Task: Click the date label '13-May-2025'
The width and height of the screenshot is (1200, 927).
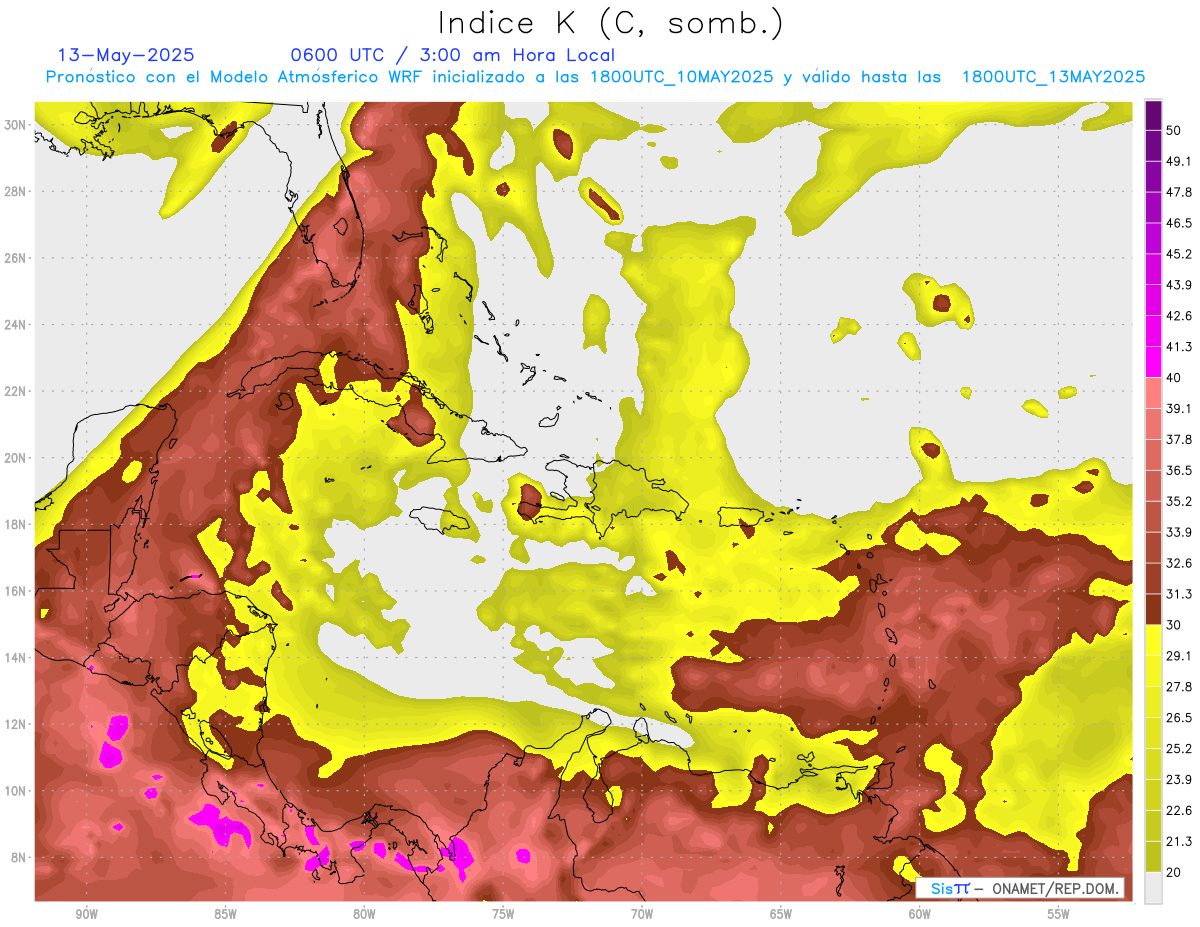Action: click(126, 55)
